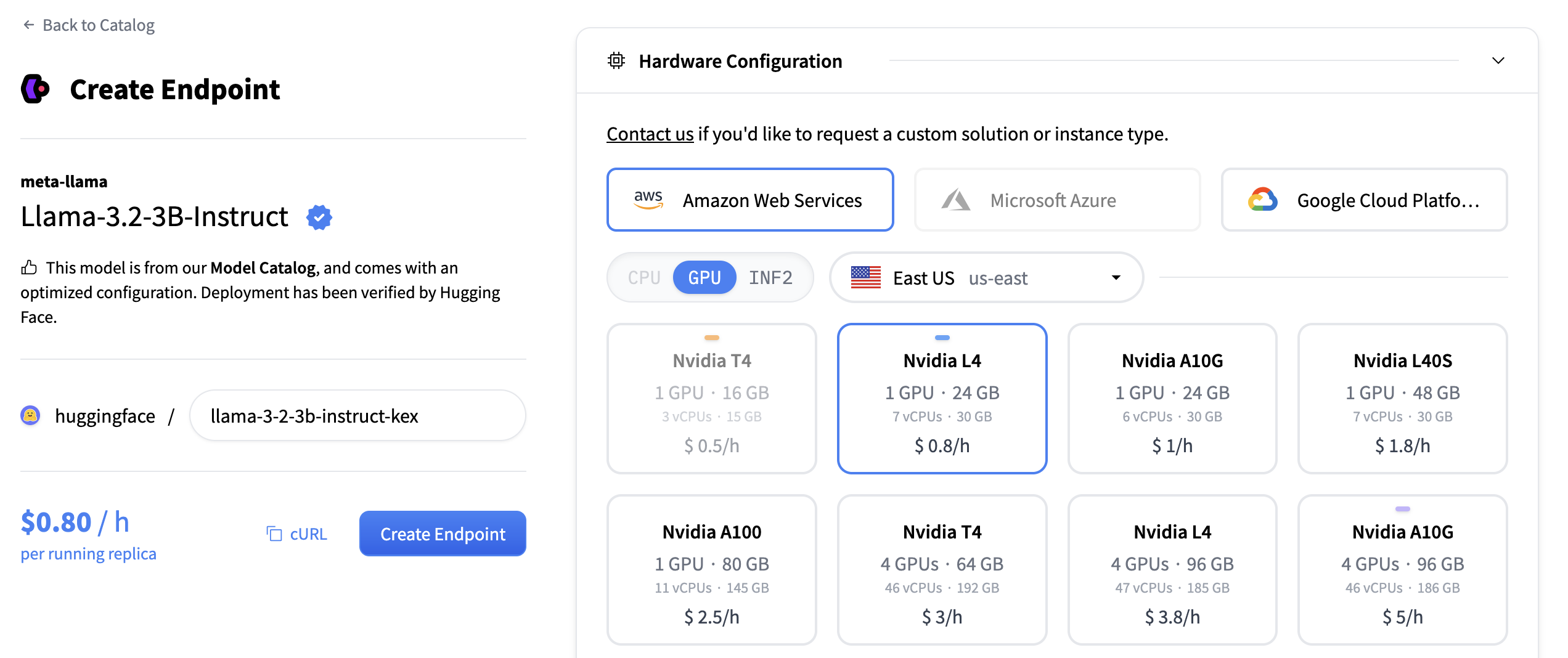The image size is (1568, 658).
Task: Click the 46 vCPUs · 192 GB spec text
Action: pos(942,588)
